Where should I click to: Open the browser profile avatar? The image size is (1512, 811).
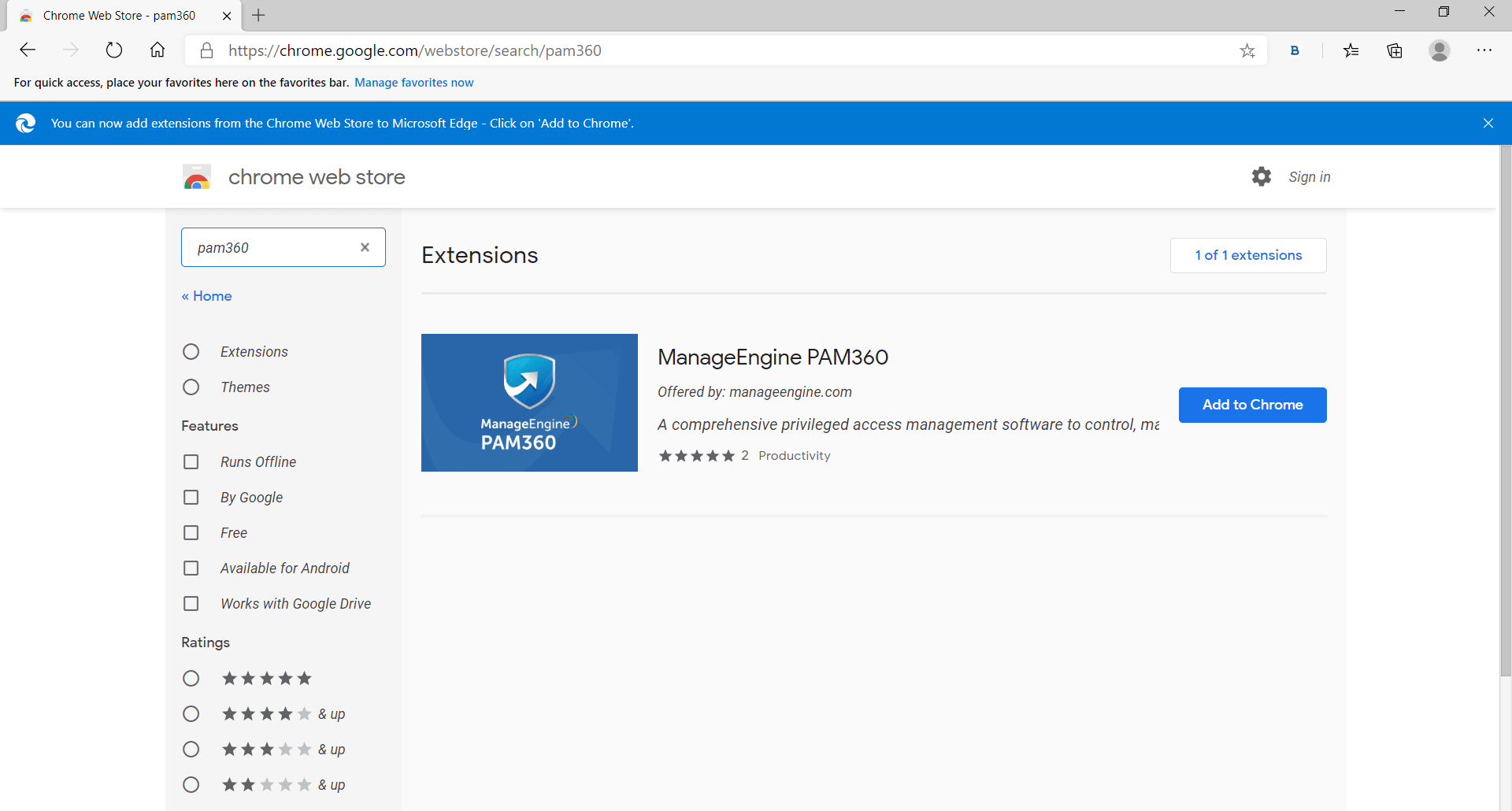pyautogui.click(x=1440, y=50)
